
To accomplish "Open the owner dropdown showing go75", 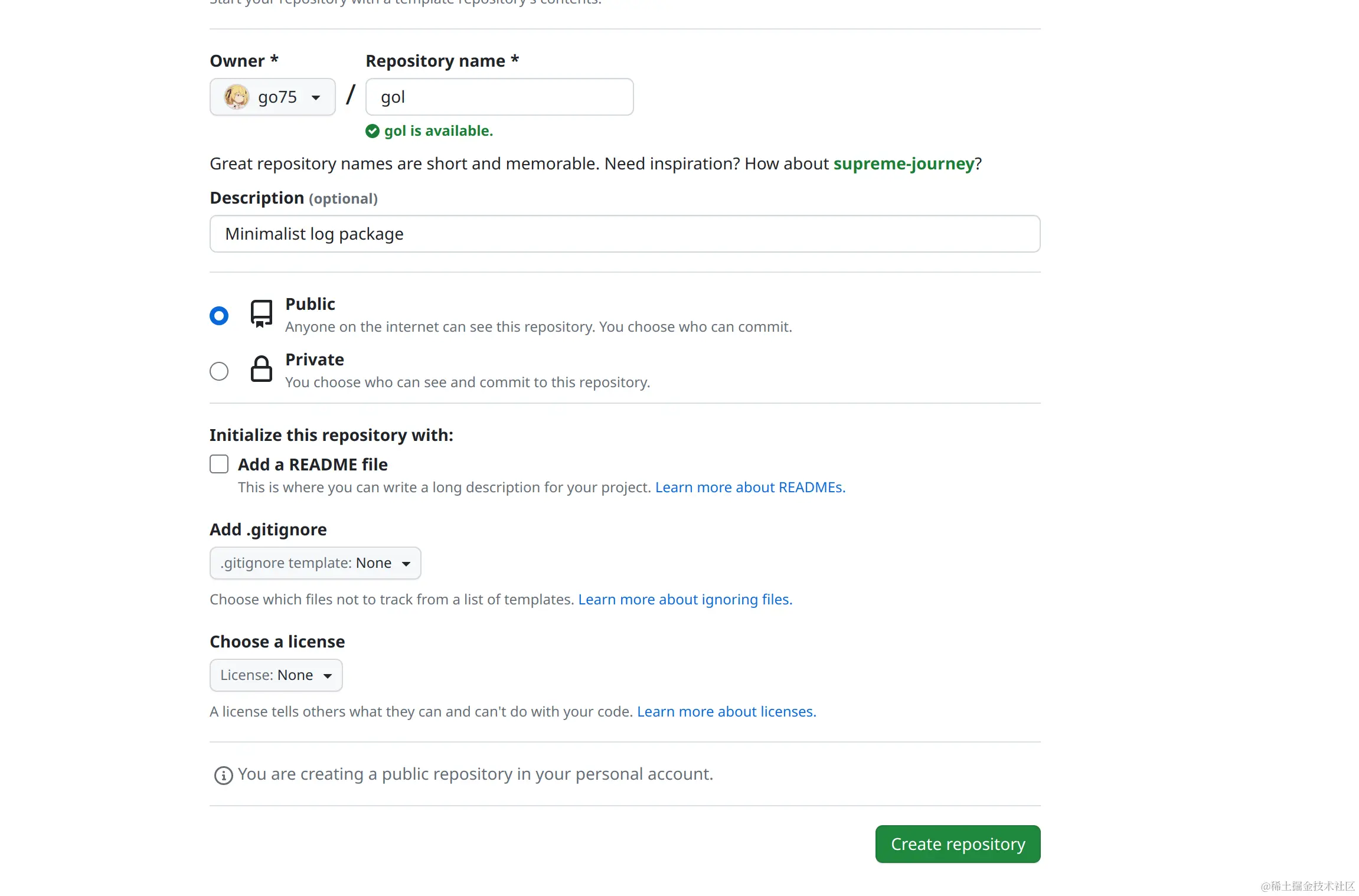I will pyautogui.click(x=272, y=96).
